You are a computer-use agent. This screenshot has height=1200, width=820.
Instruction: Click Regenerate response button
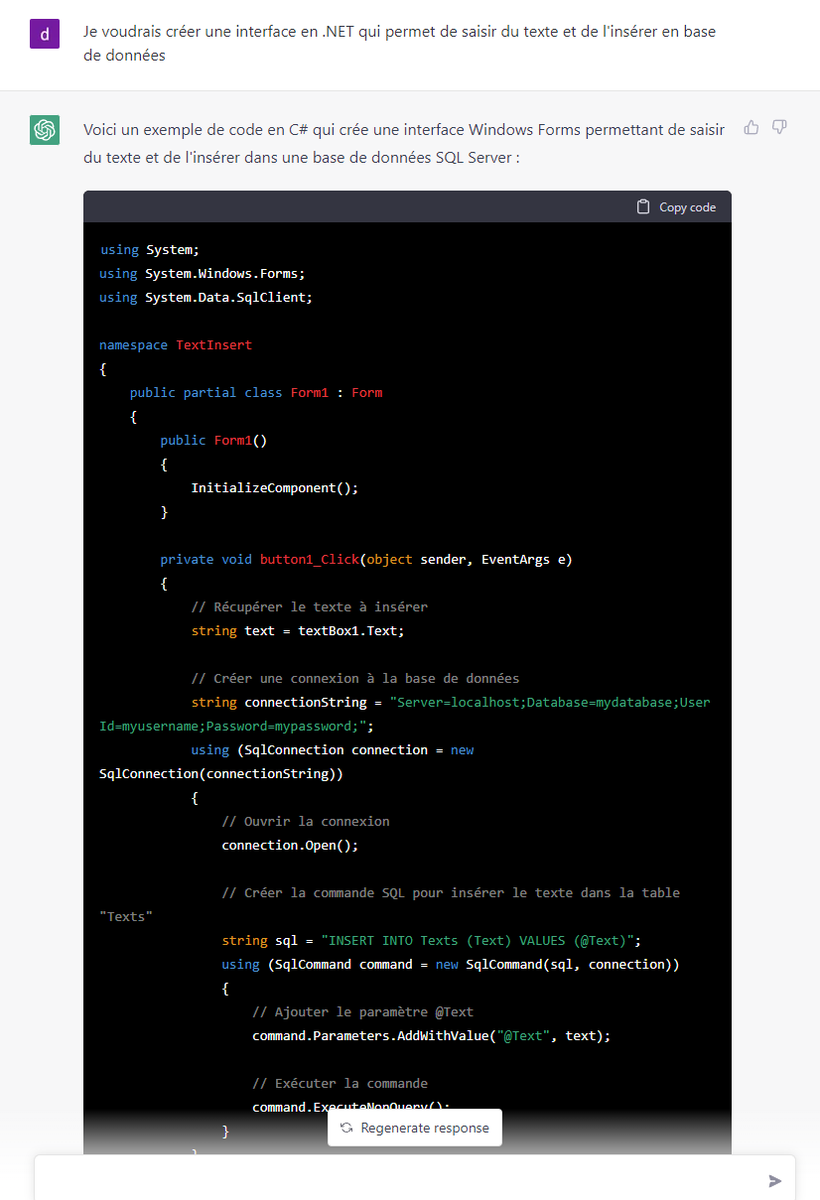pos(415,1128)
